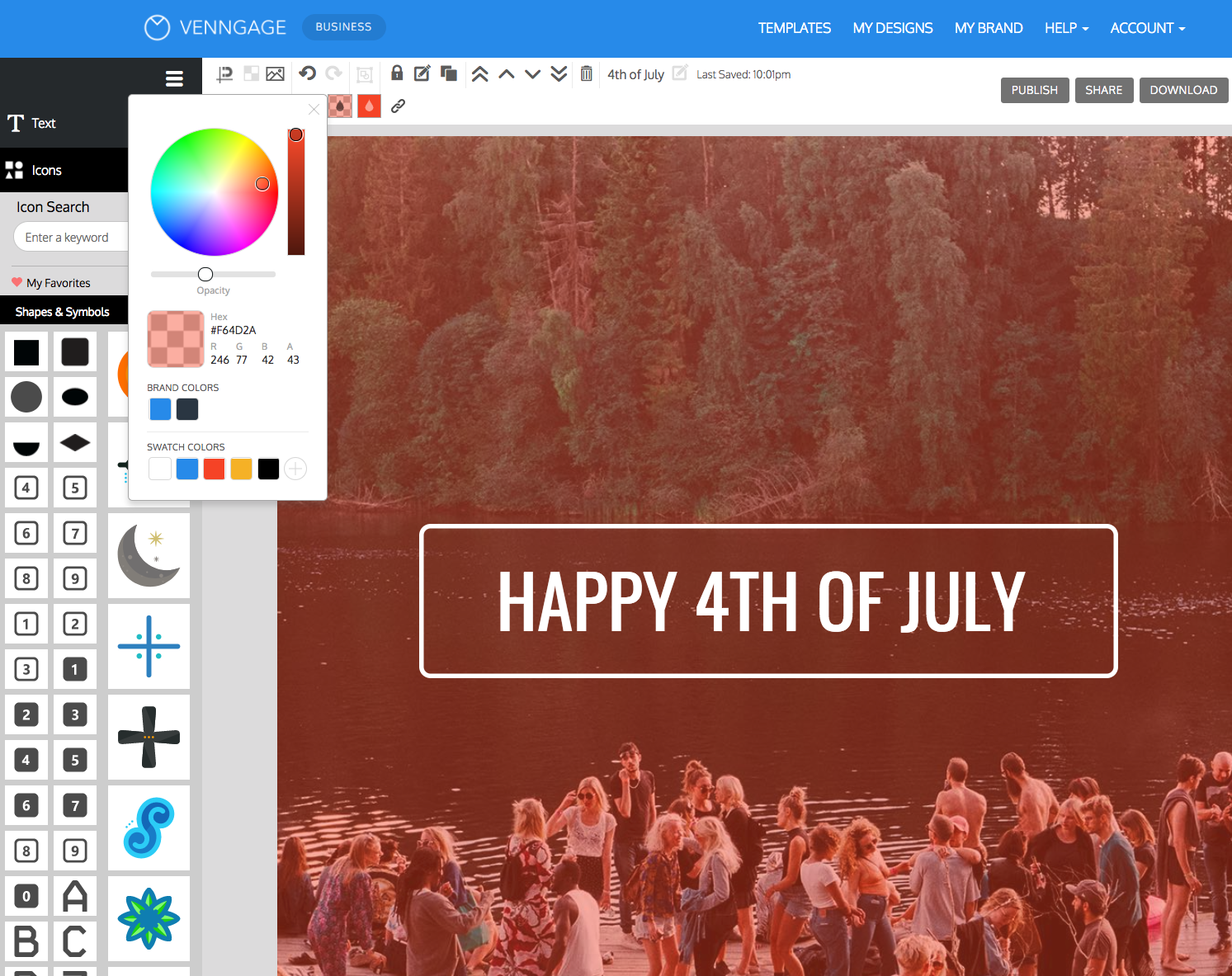Delete the element using the trash icon
The height and width of the screenshot is (976, 1232).
586,74
